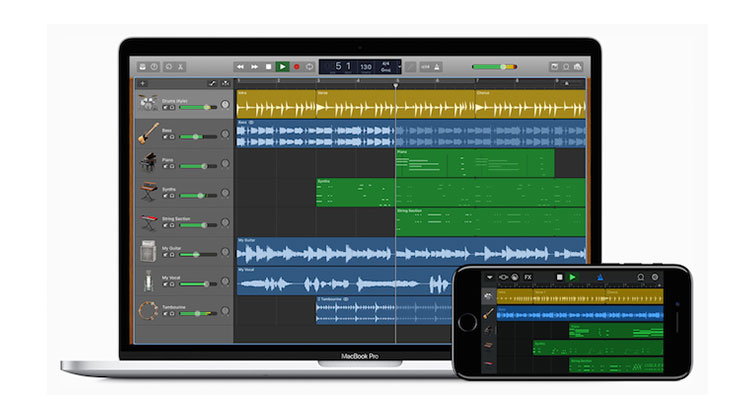This screenshot has width=750, height=400.
Task: Solo the Piano track with headphone button
Action: (x=172, y=167)
